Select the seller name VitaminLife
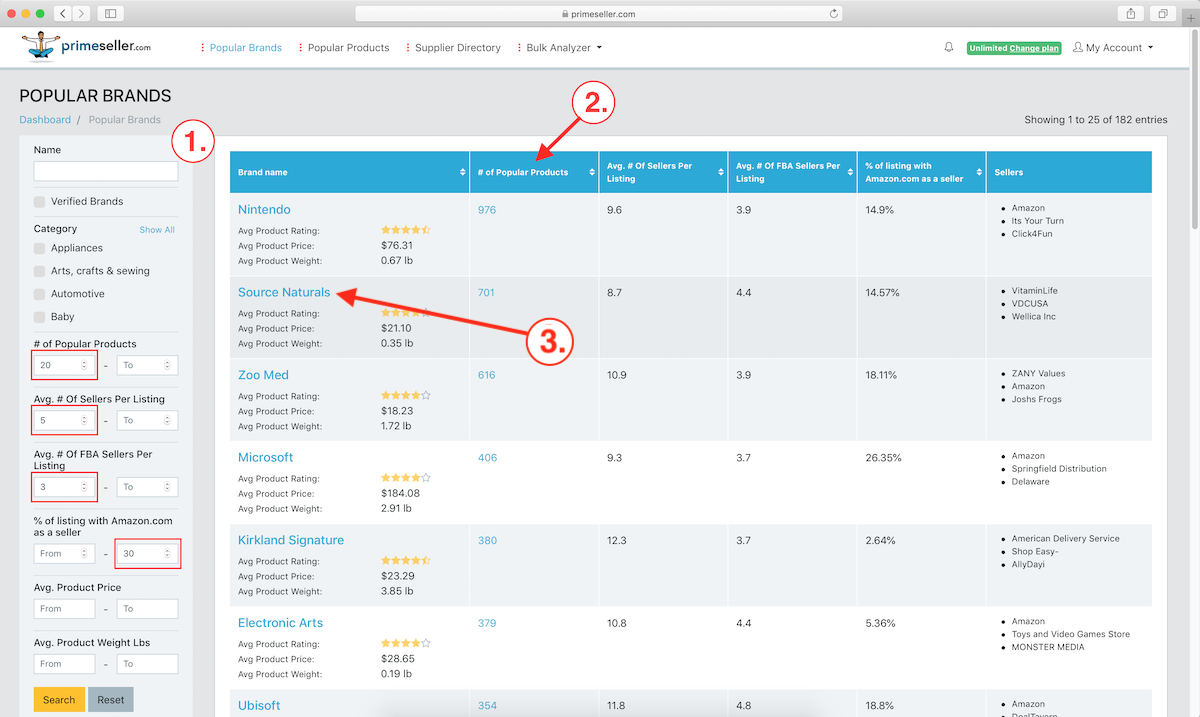 [x=1034, y=291]
